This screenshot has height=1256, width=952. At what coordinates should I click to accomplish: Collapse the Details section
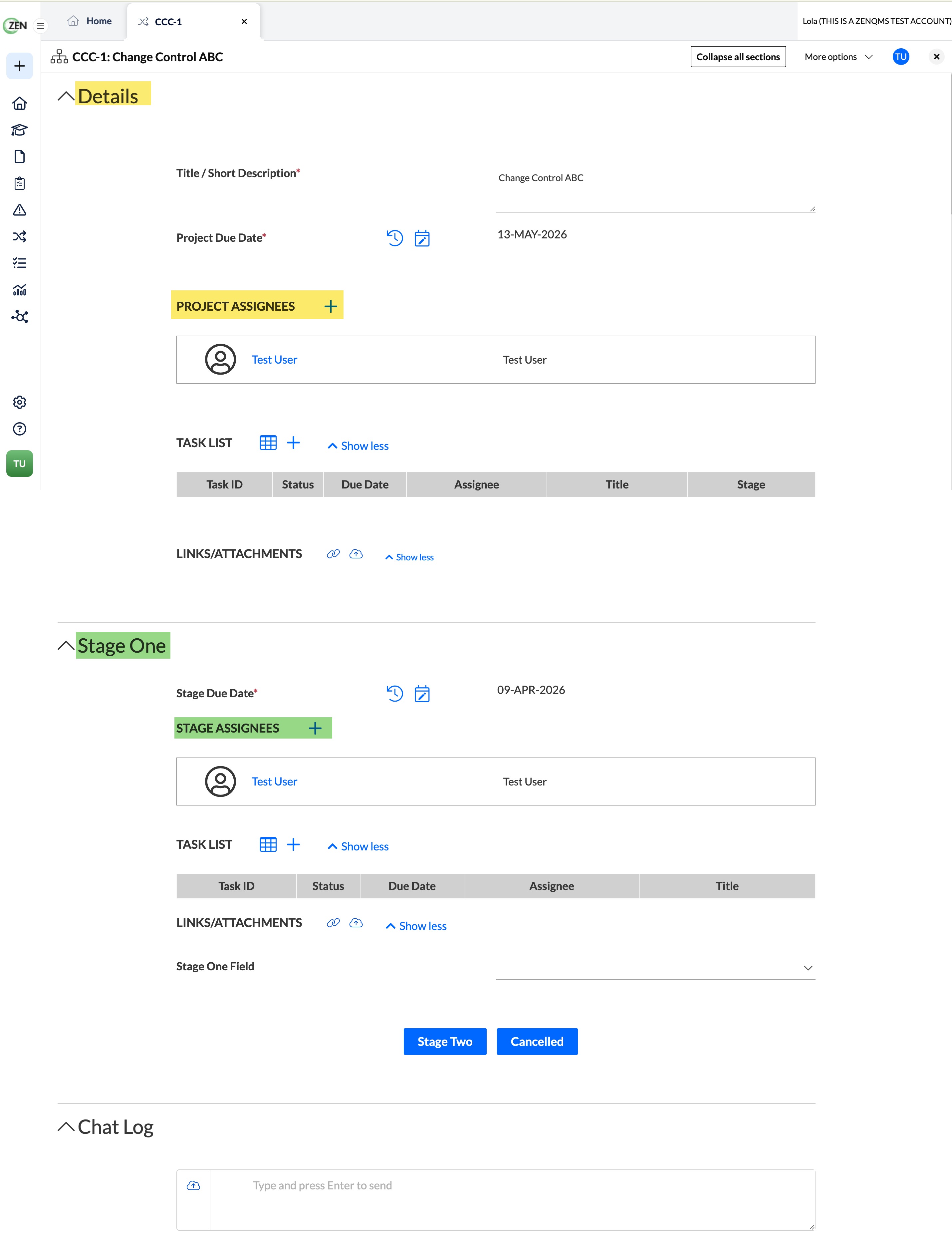[x=66, y=96]
